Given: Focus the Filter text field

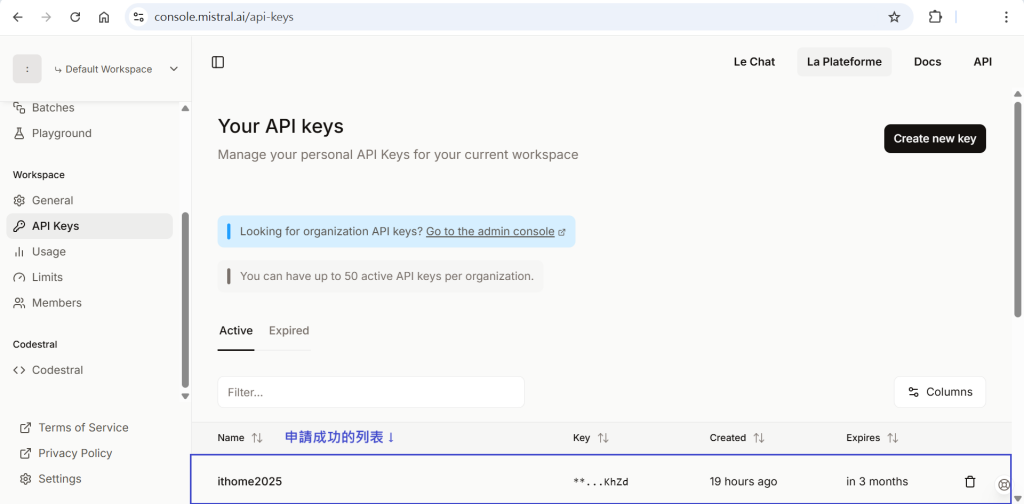Looking at the screenshot, I should tap(371, 392).
